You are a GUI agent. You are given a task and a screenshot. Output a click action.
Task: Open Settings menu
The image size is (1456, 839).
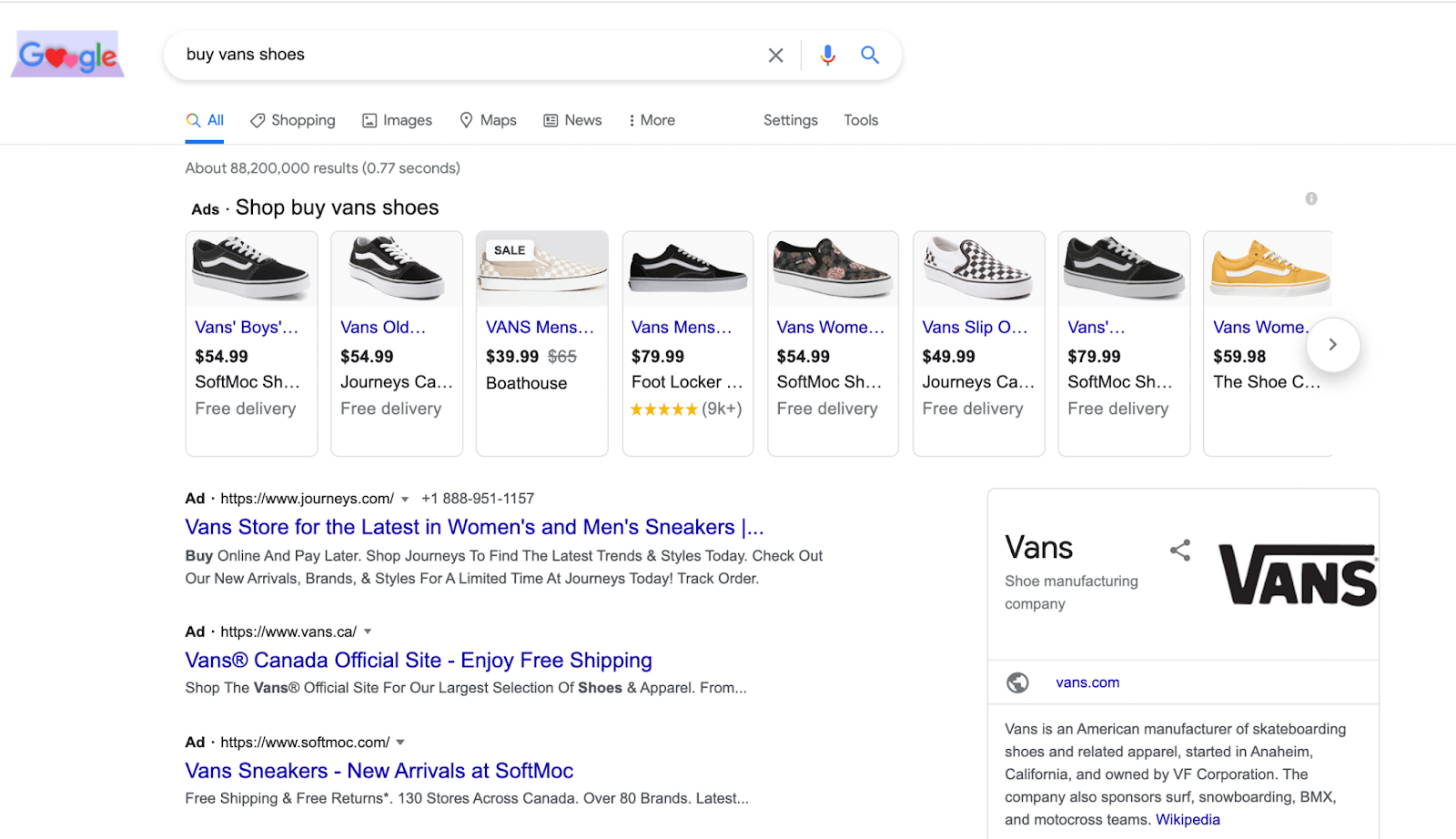click(790, 120)
